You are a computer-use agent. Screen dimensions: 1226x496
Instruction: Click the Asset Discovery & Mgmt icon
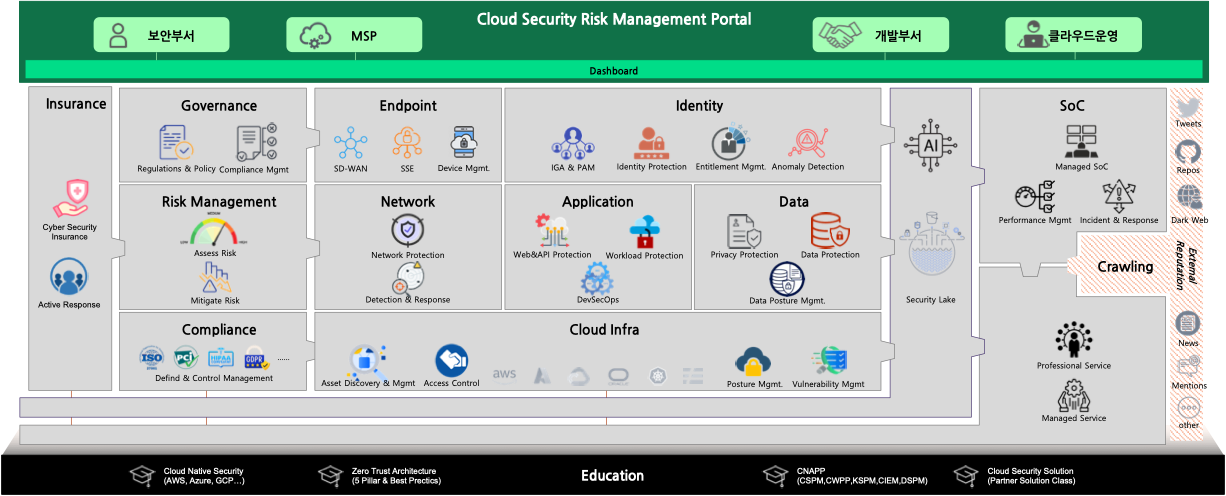click(367, 360)
